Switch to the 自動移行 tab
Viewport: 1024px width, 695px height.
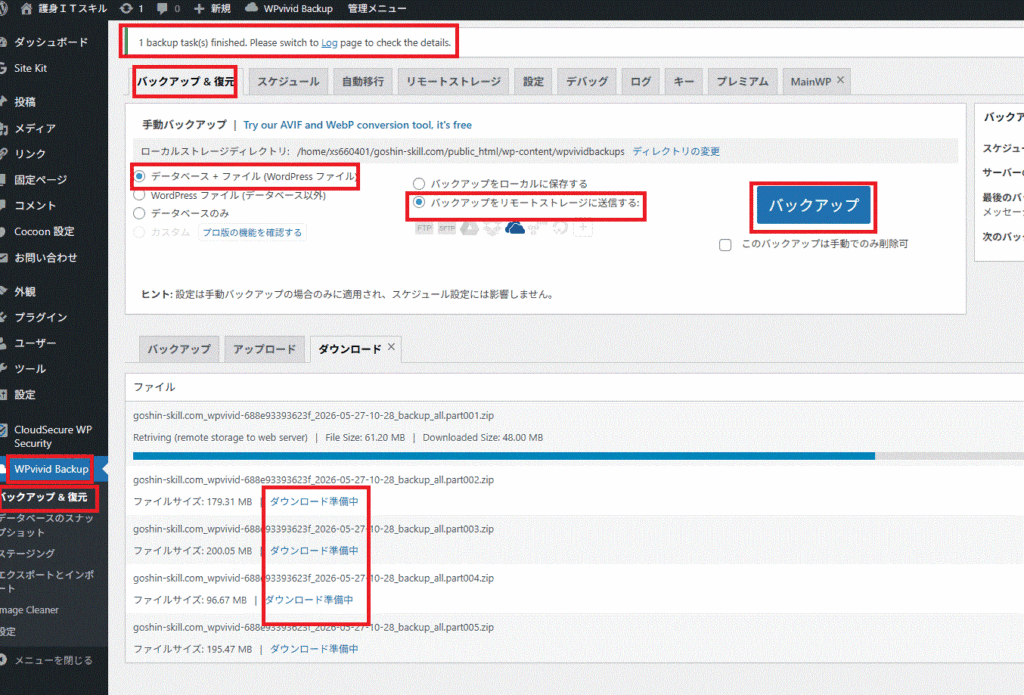(x=362, y=82)
